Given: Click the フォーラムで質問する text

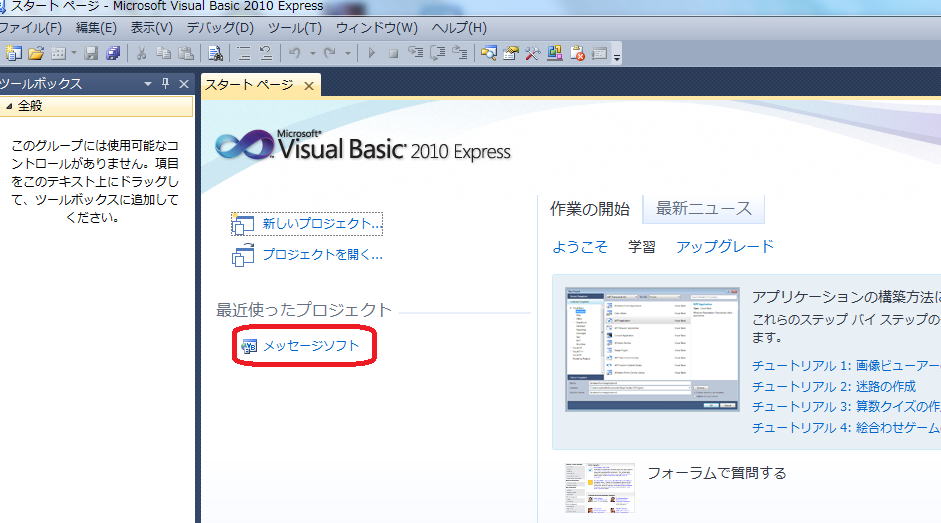Looking at the screenshot, I should (717, 473).
